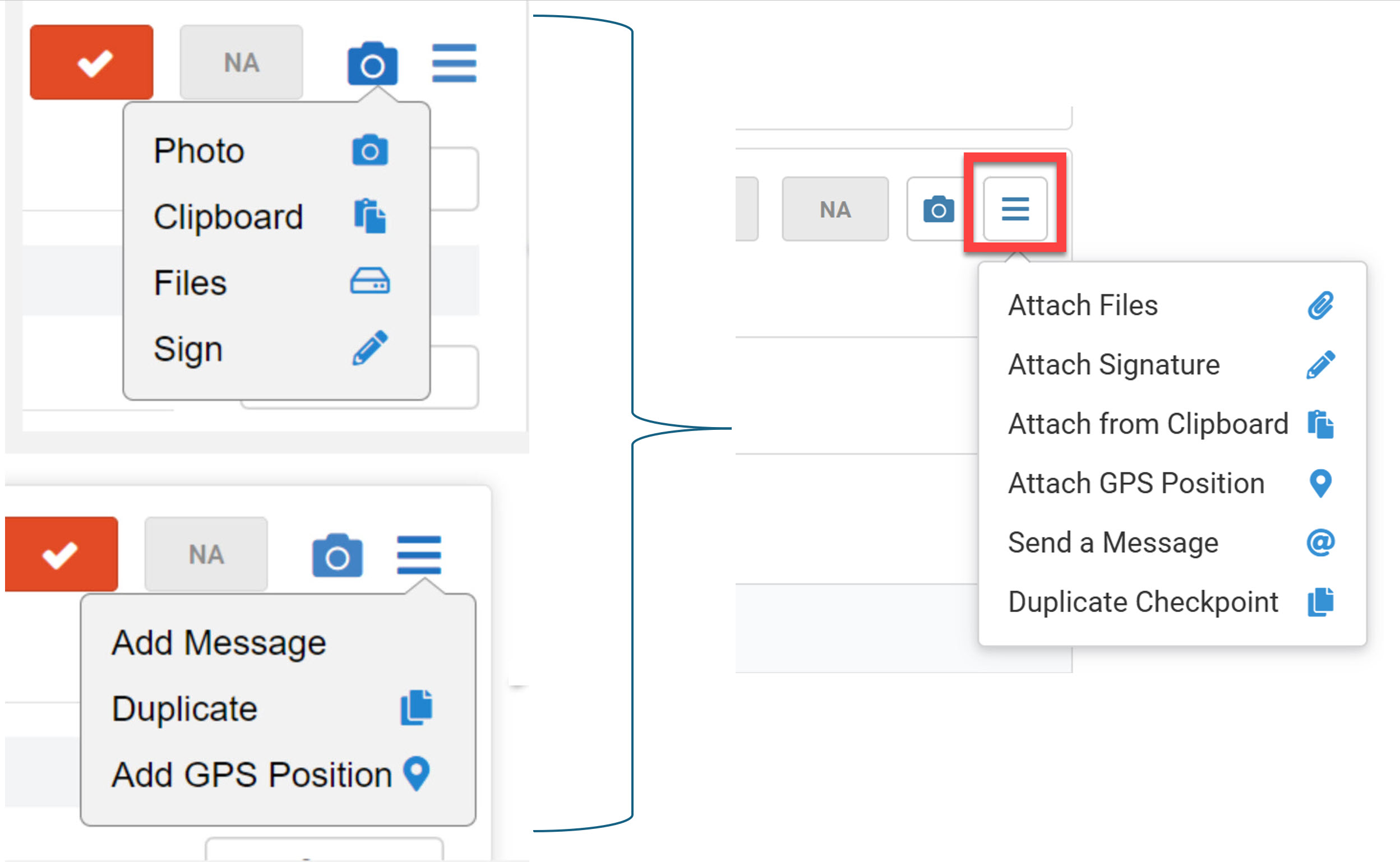
Task: Open top-left hamburger menu beside camera icon
Action: click(x=454, y=63)
